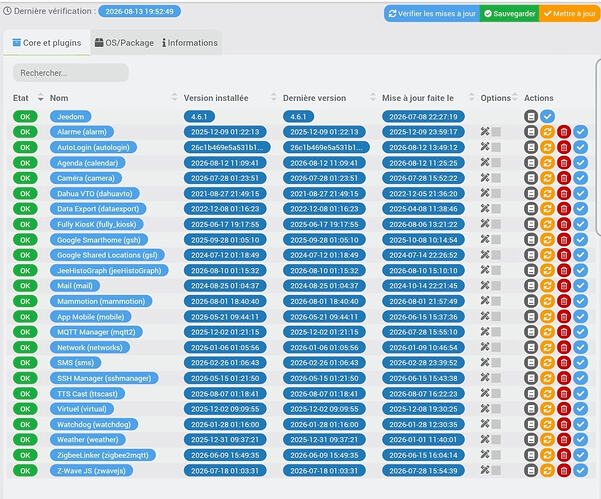
Task: Tick the options checkbox for AutoLogin
Action: (496, 147)
